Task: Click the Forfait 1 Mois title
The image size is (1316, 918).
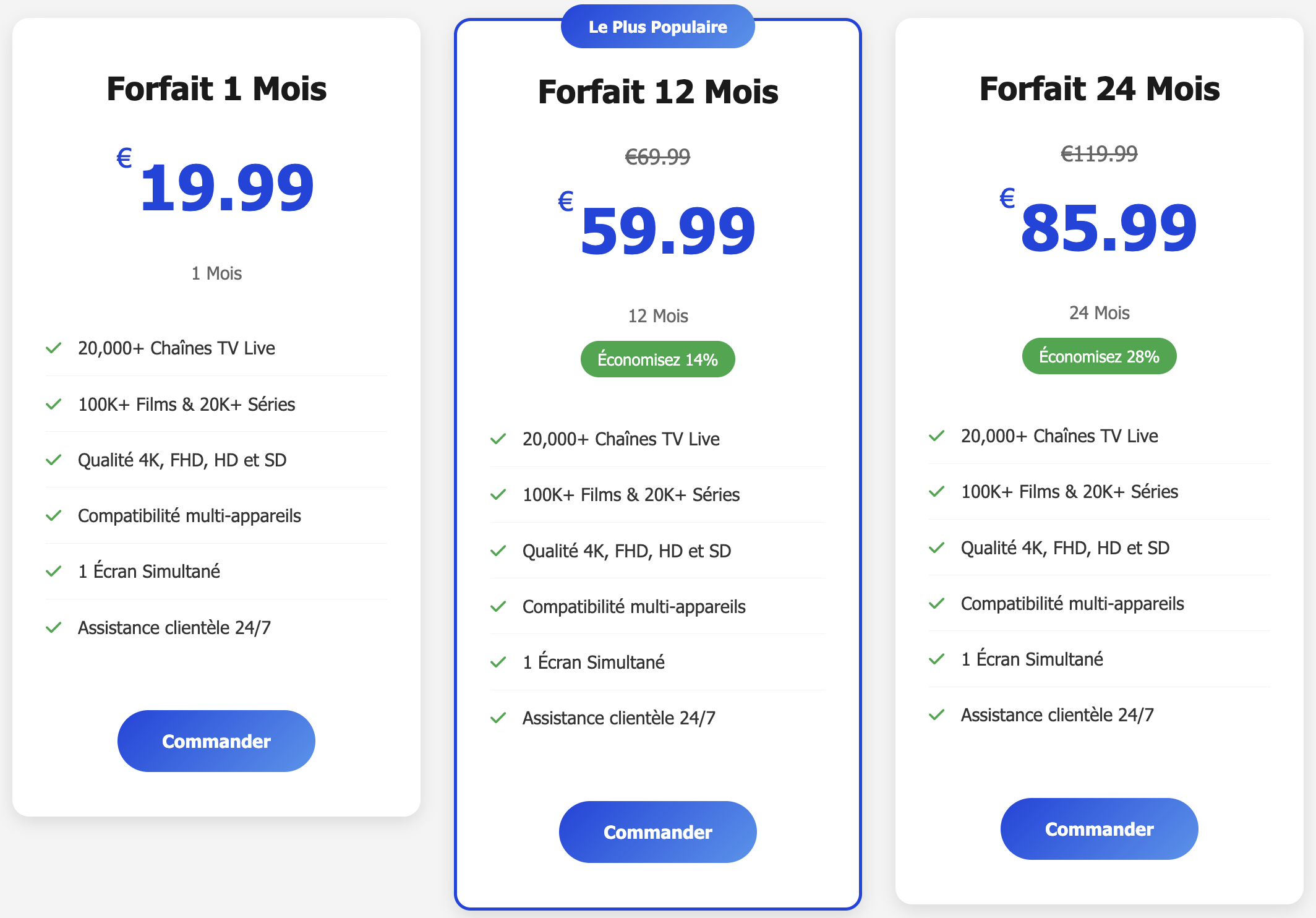Action: pyautogui.click(x=216, y=88)
